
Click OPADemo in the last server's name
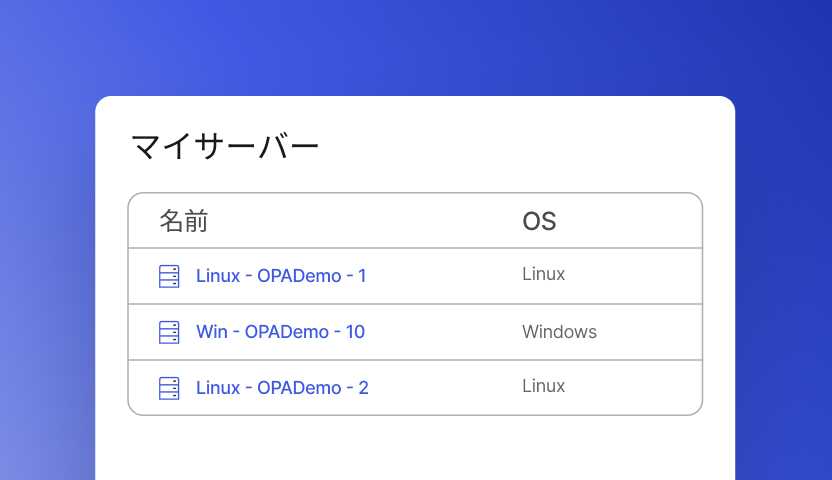coord(299,388)
